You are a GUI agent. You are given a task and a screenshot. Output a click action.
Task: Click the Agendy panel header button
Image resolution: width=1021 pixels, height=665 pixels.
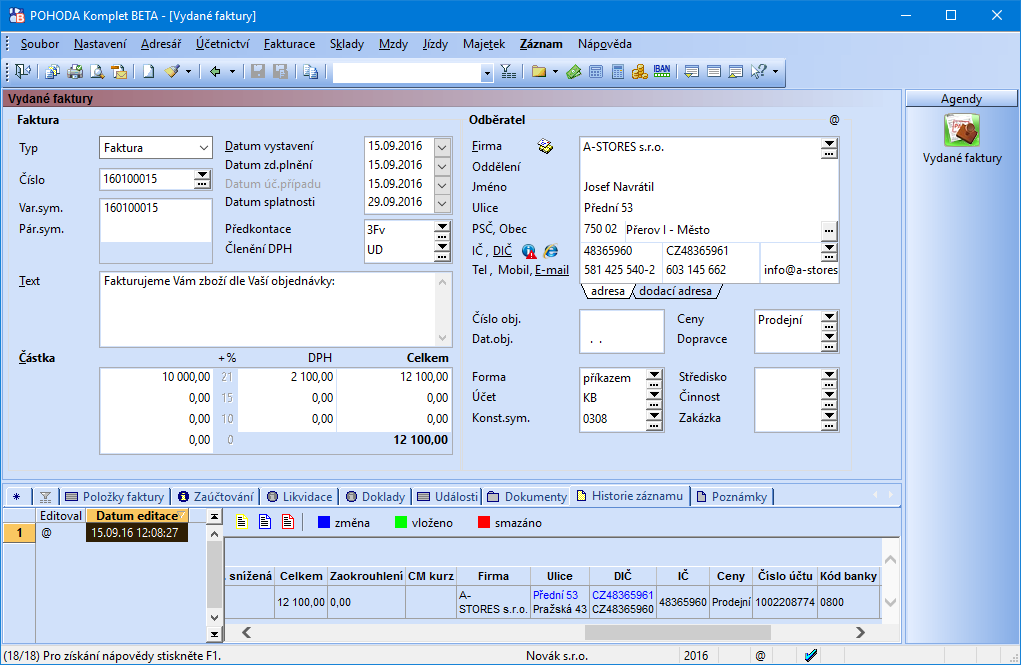point(961,98)
